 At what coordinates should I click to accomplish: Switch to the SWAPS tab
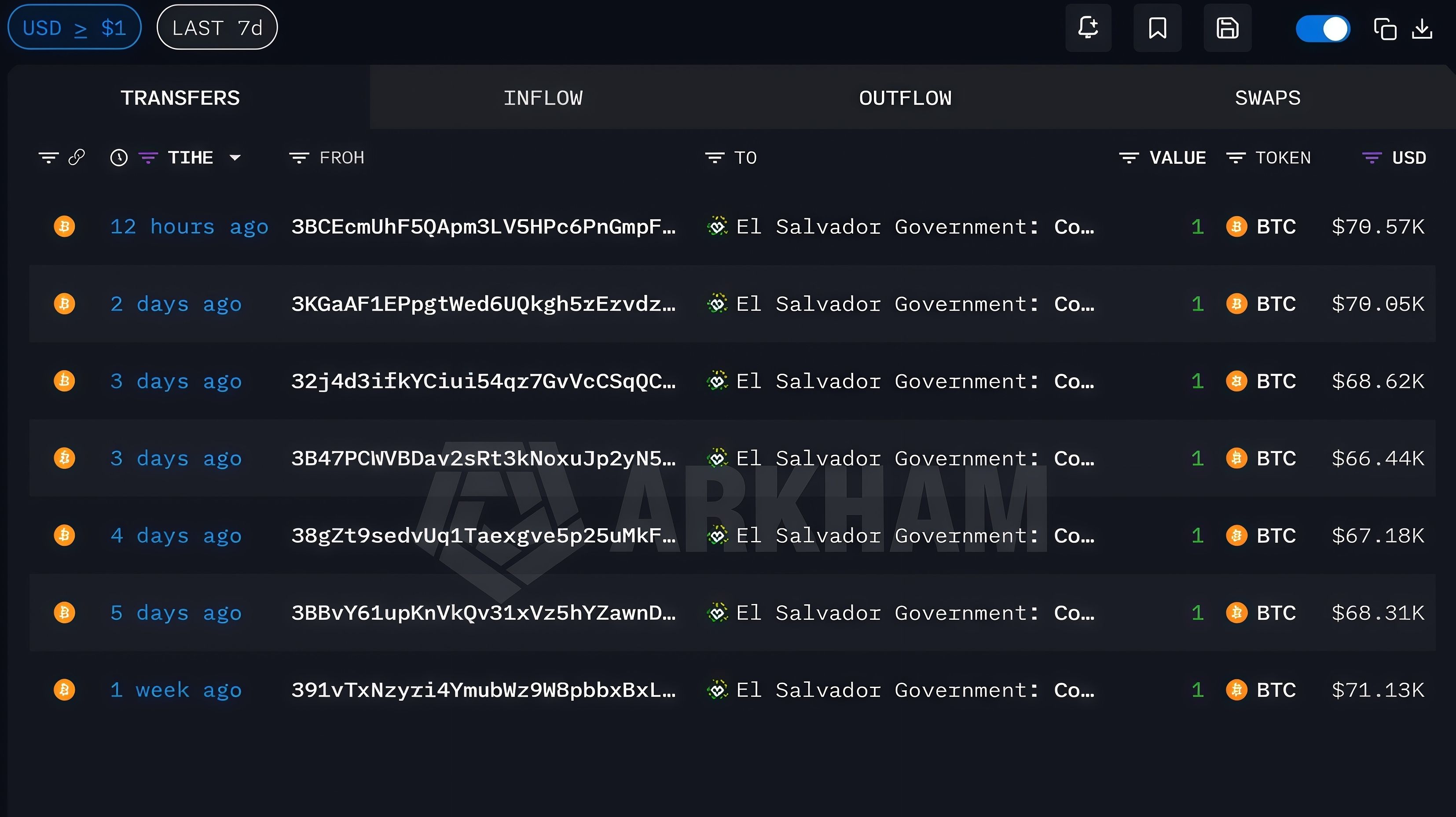[1267, 98]
